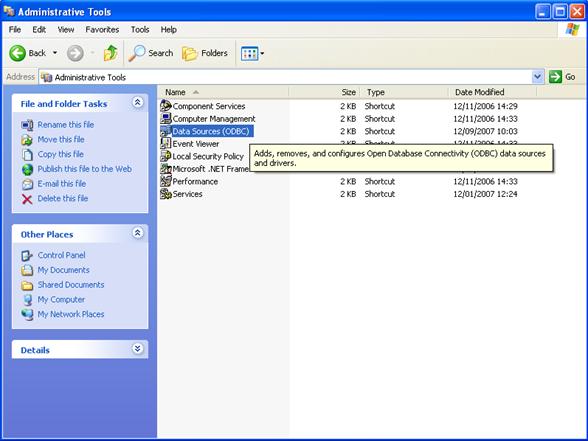
Task: Expand the Details panel
Action: [138, 349]
